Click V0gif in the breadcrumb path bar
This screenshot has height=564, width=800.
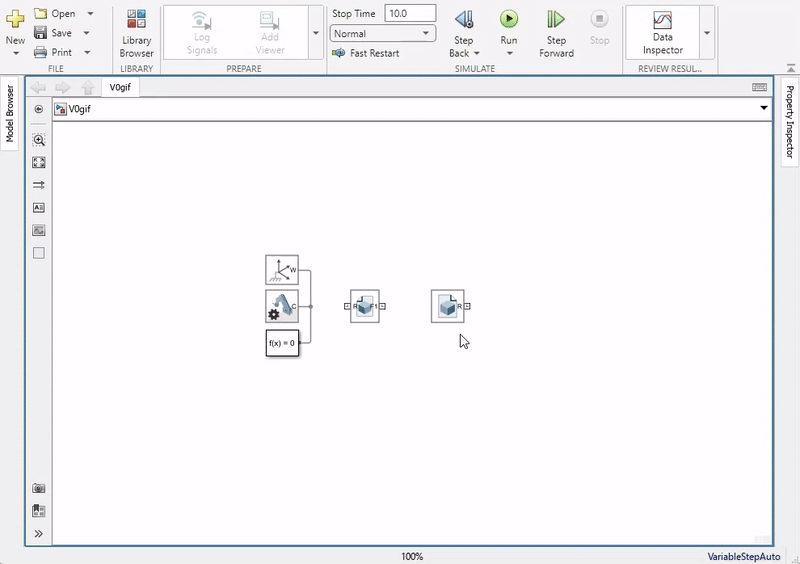coord(78,109)
